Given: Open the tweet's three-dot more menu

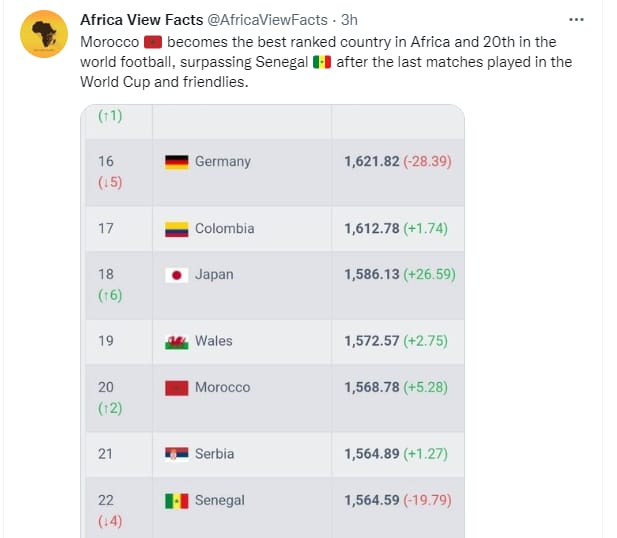Looking at the screenshot, I should (x=577, y=20).
